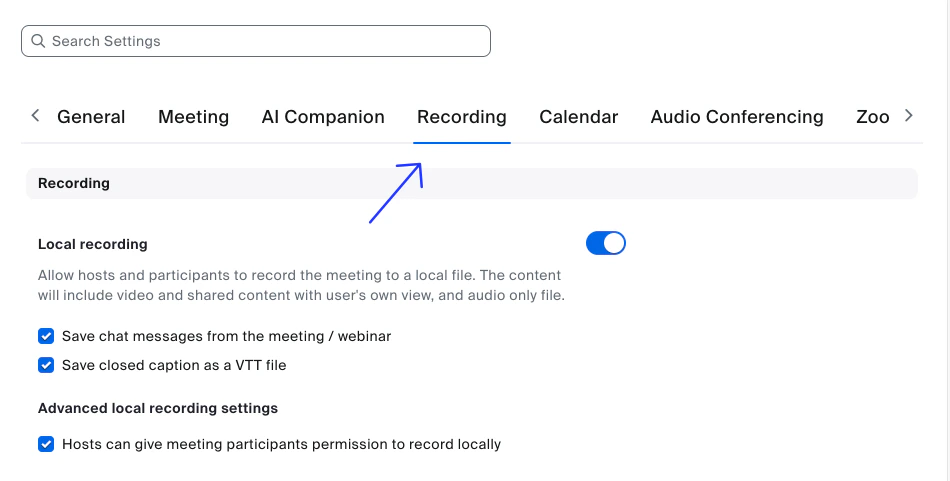
Task: Switch to the Meeting tab
Action: (193, 117)
